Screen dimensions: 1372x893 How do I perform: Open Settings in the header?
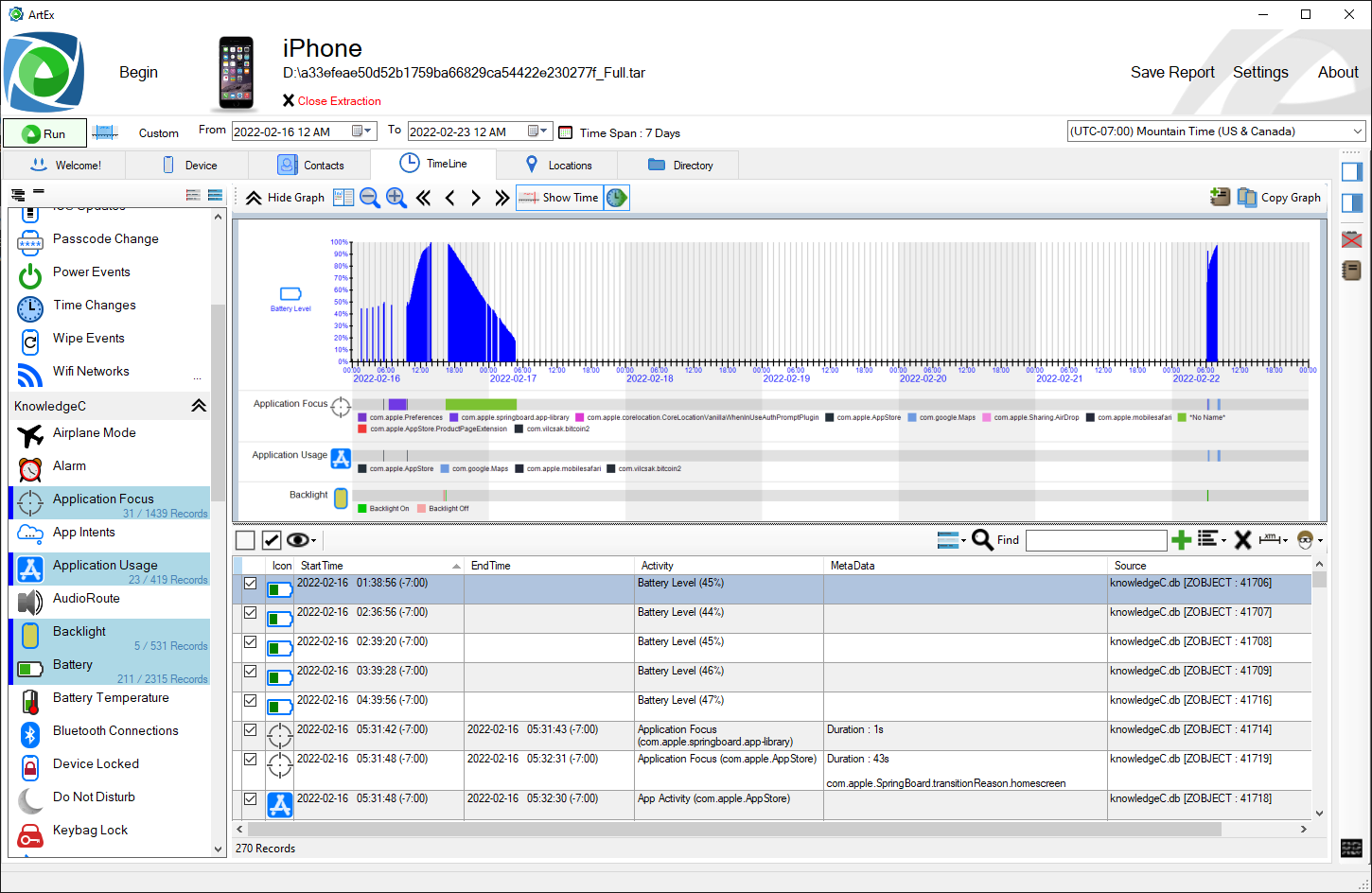tap(1260, 73)
